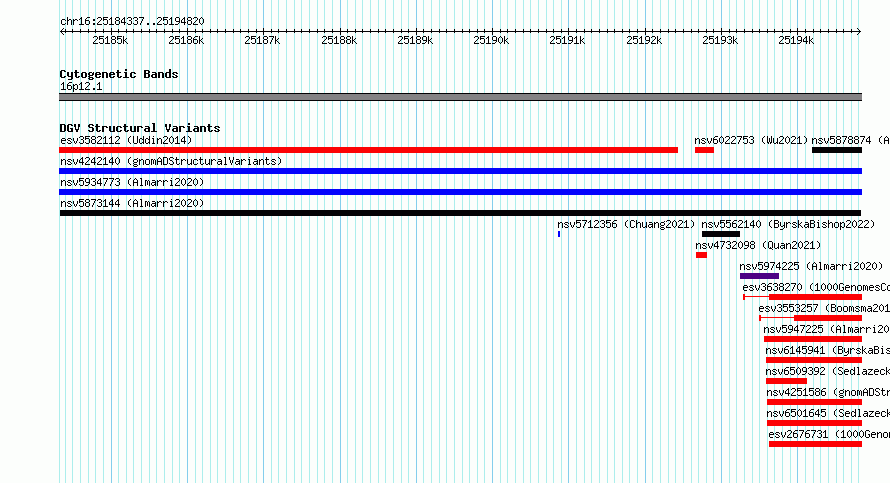The height and width of the screenshot is (483, 890).
Task: Click the 16p12.1 band label
Action: (x=81, y=86)
